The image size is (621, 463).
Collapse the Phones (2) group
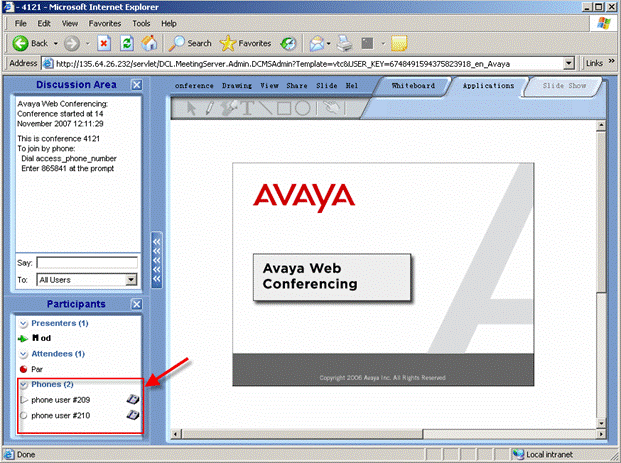[x=23, y=385]
